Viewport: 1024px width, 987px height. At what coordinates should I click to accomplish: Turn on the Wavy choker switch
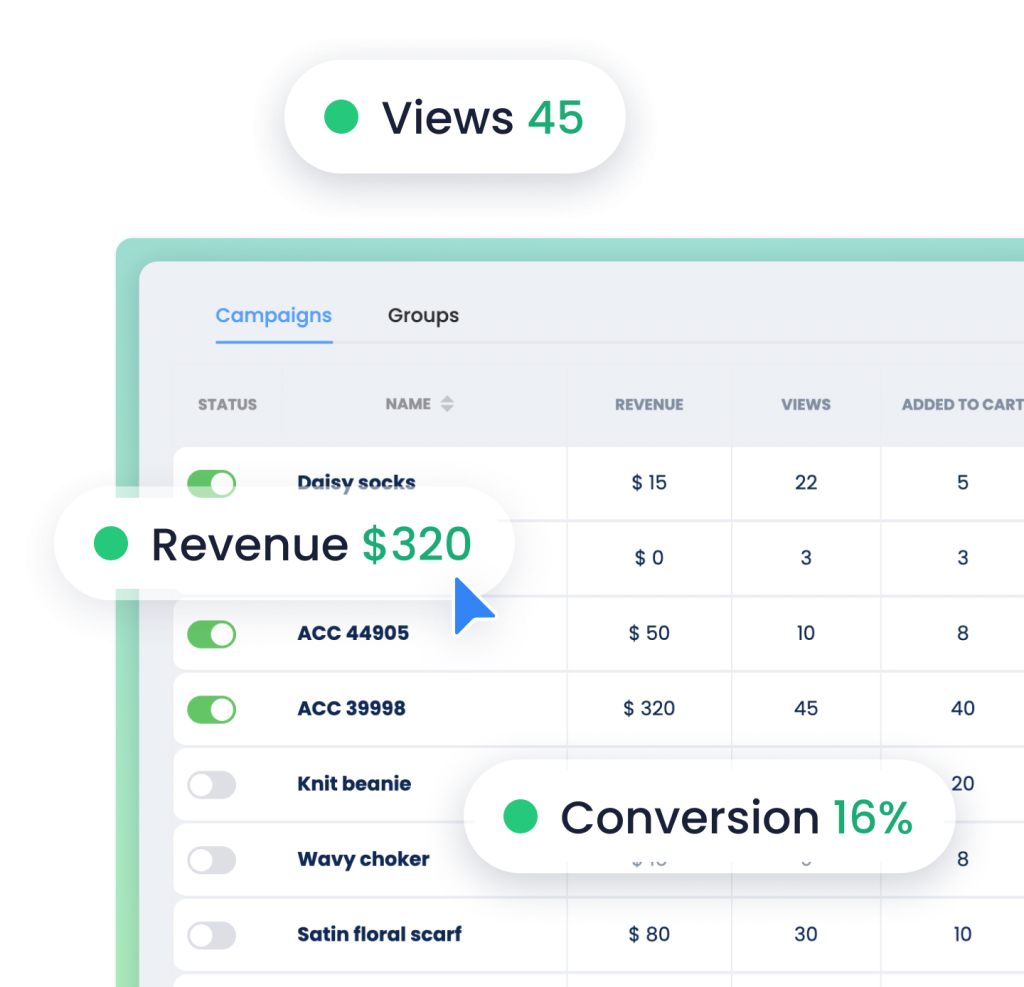(210, 859)
